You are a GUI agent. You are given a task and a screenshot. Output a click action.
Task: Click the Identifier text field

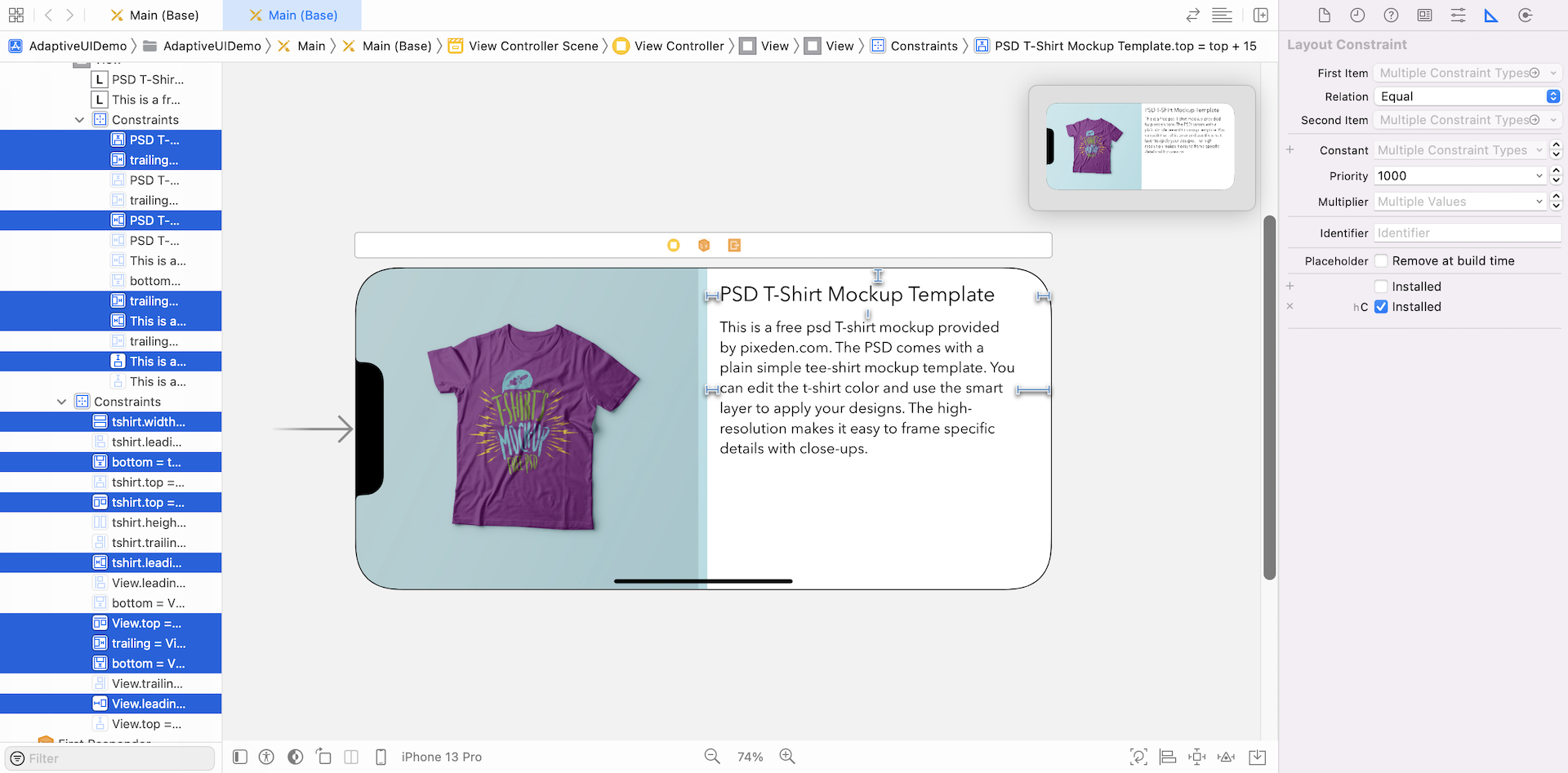click(1467, 233)
